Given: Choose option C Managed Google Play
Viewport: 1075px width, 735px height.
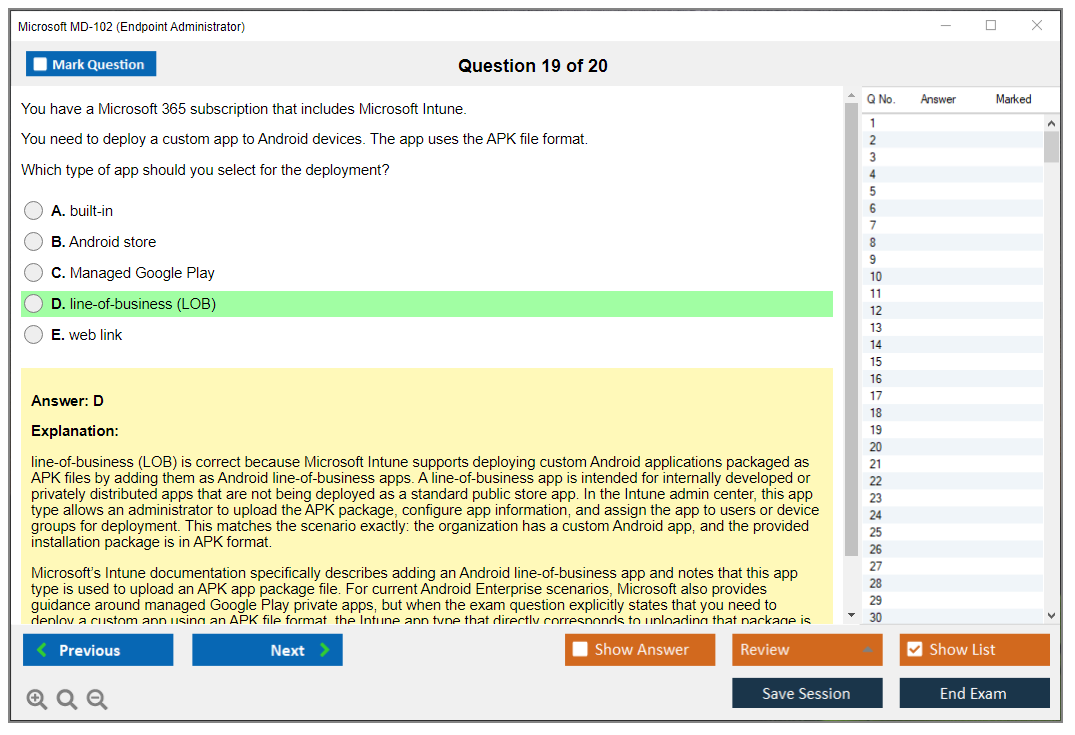Looking at the screenshot, I should pos(34,272).
